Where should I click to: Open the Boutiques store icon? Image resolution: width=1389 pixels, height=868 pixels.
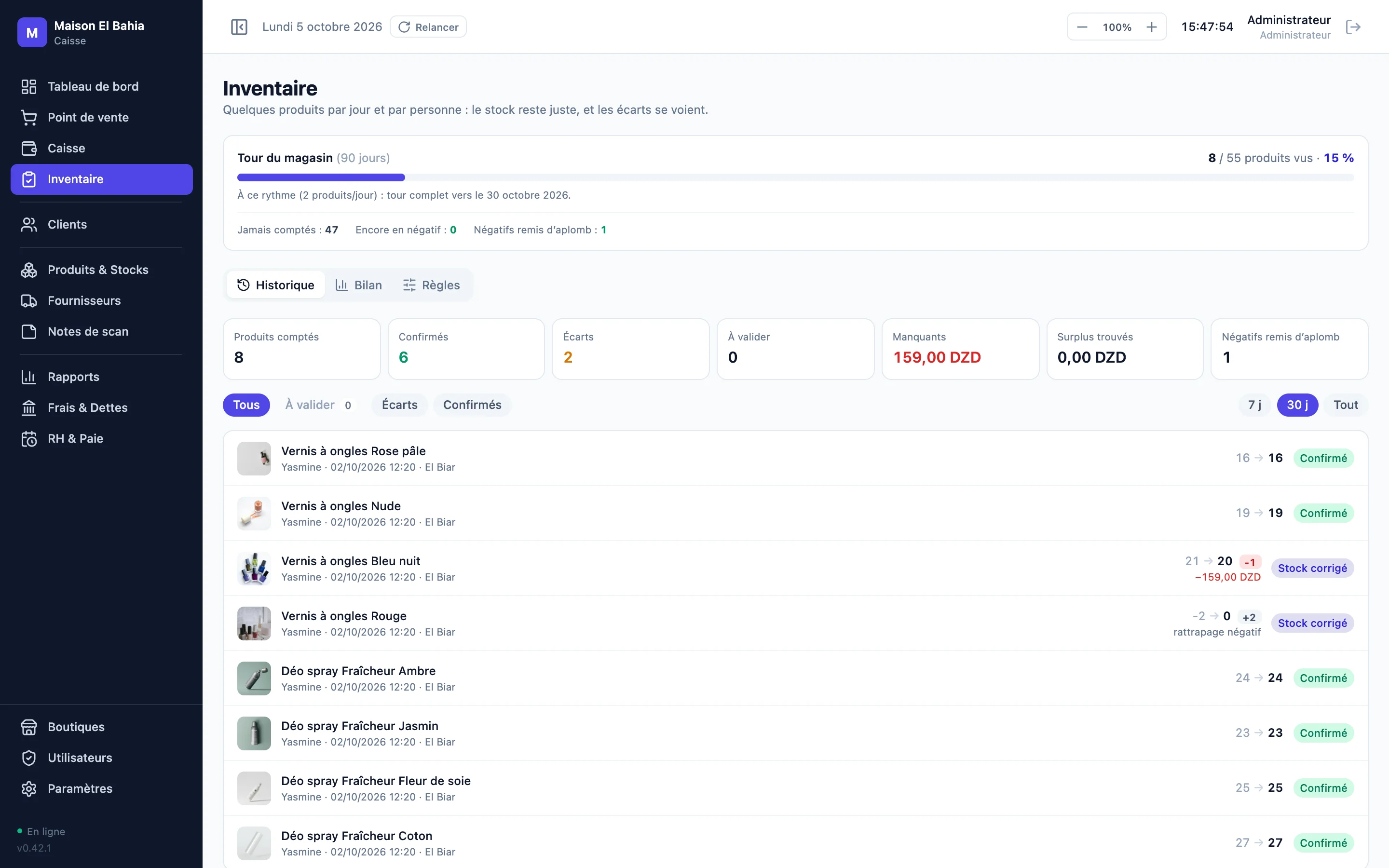click(x=29, y=727)
